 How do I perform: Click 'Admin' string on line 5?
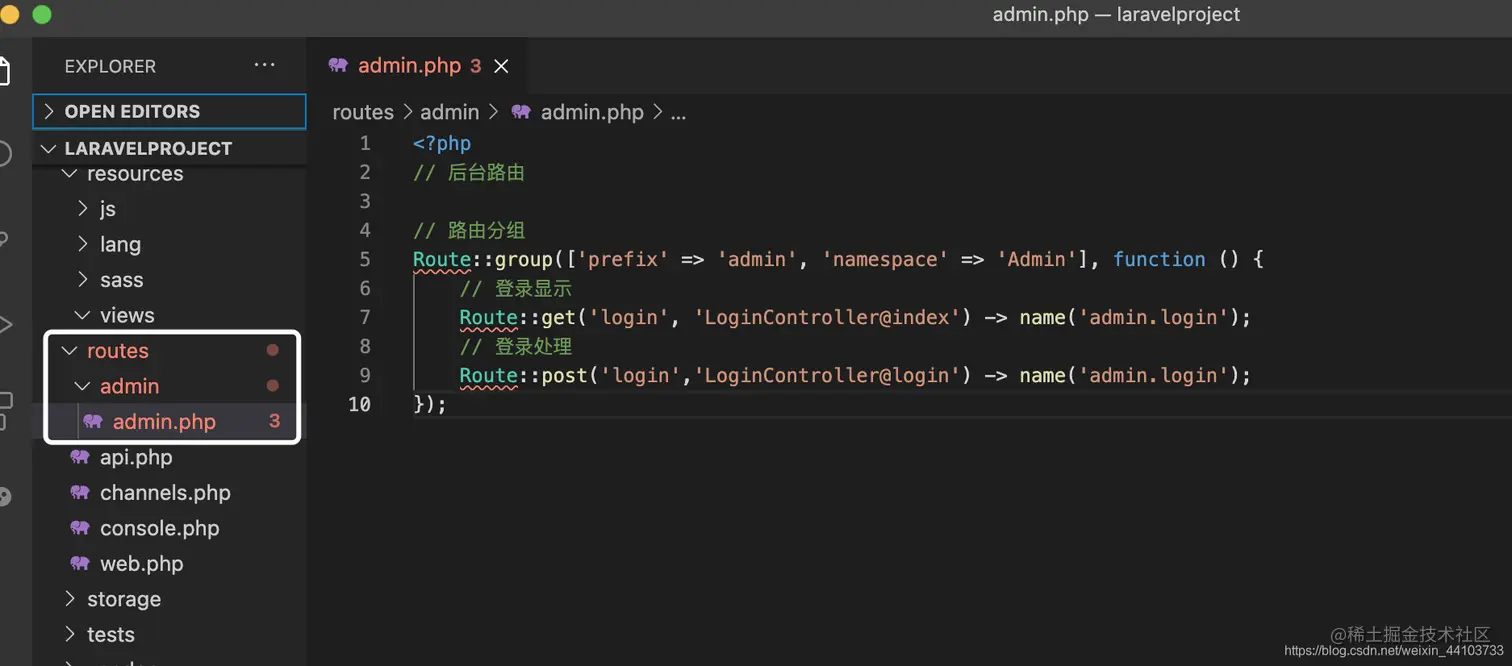coord(1037,259)
